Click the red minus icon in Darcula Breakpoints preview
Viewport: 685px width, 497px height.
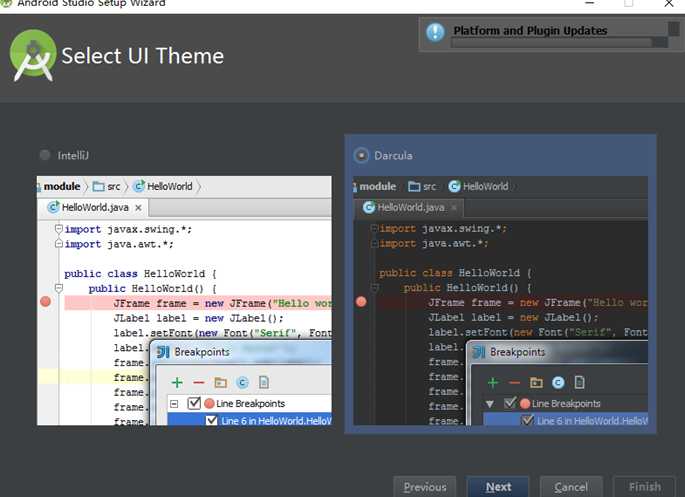(515, 383)
